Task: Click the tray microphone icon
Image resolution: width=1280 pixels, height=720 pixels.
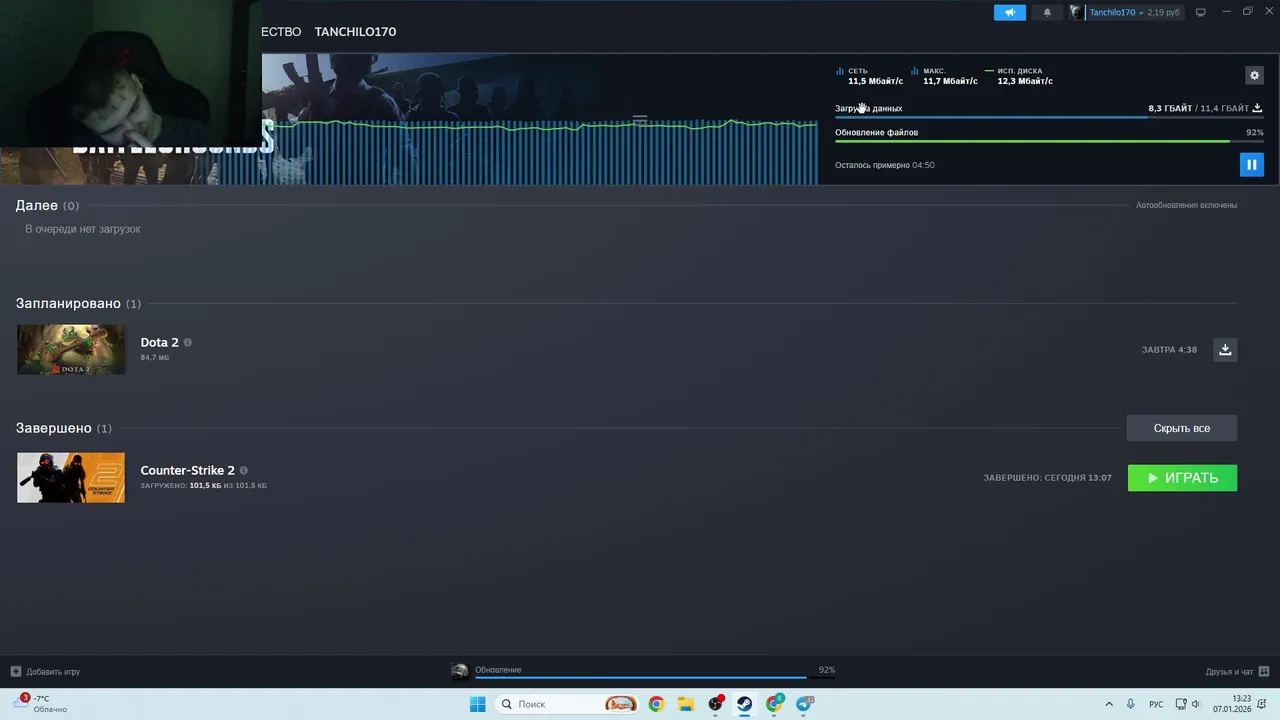Action: 1131,704
